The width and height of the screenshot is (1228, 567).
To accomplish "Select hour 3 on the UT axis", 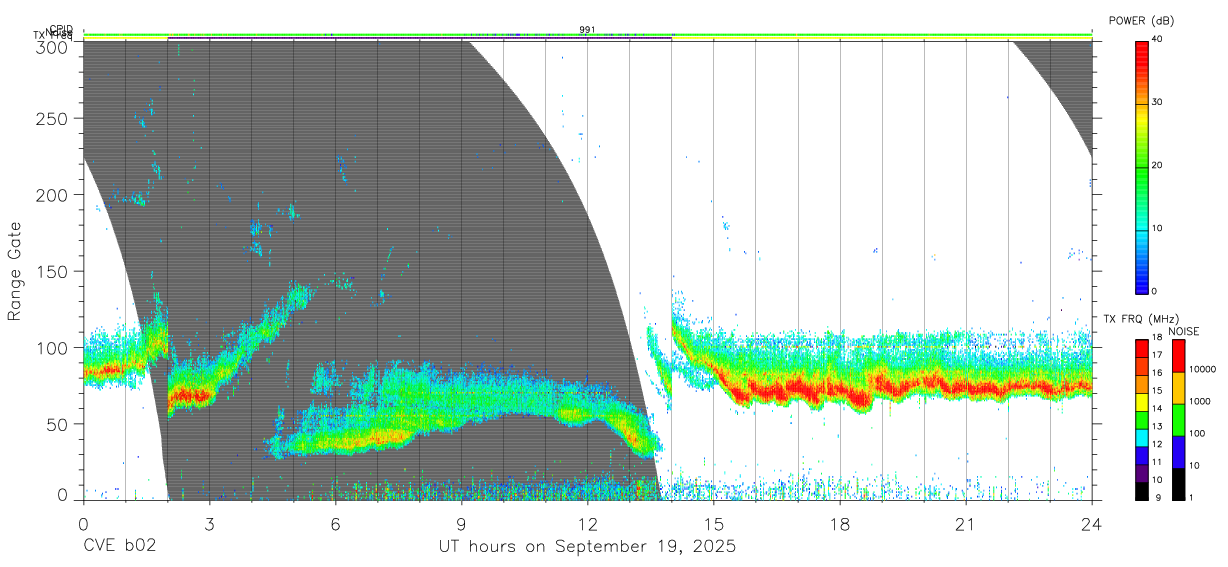I will tap(209, 524).
